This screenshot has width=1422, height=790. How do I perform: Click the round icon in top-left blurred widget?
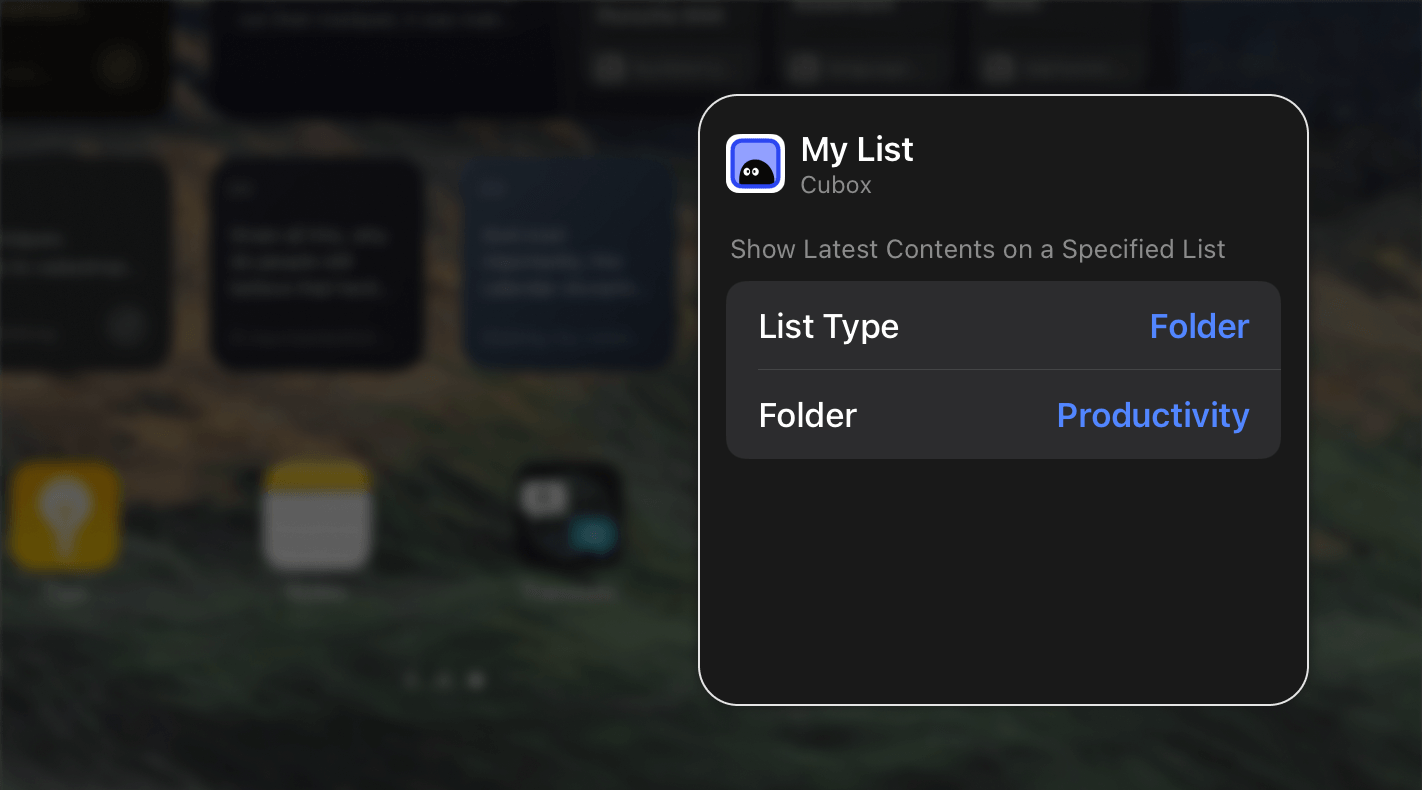coord(118,67)
